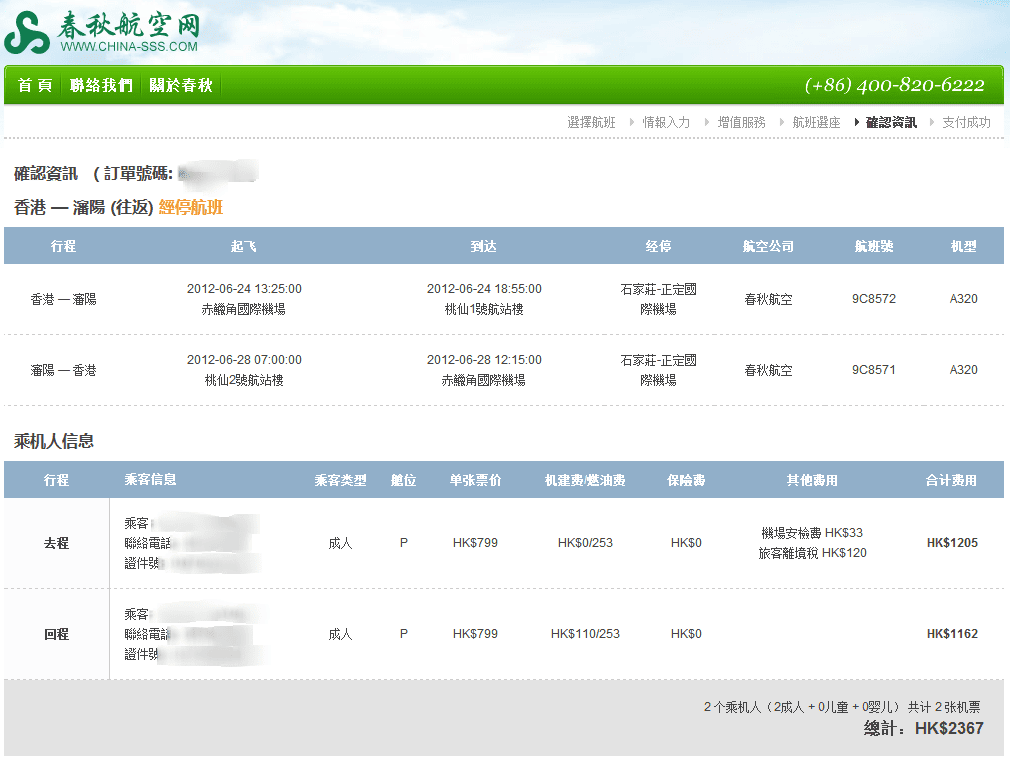Open the 首頁 home menu item
Screen dimensions: 1010x760
click(x=34, y=86)
